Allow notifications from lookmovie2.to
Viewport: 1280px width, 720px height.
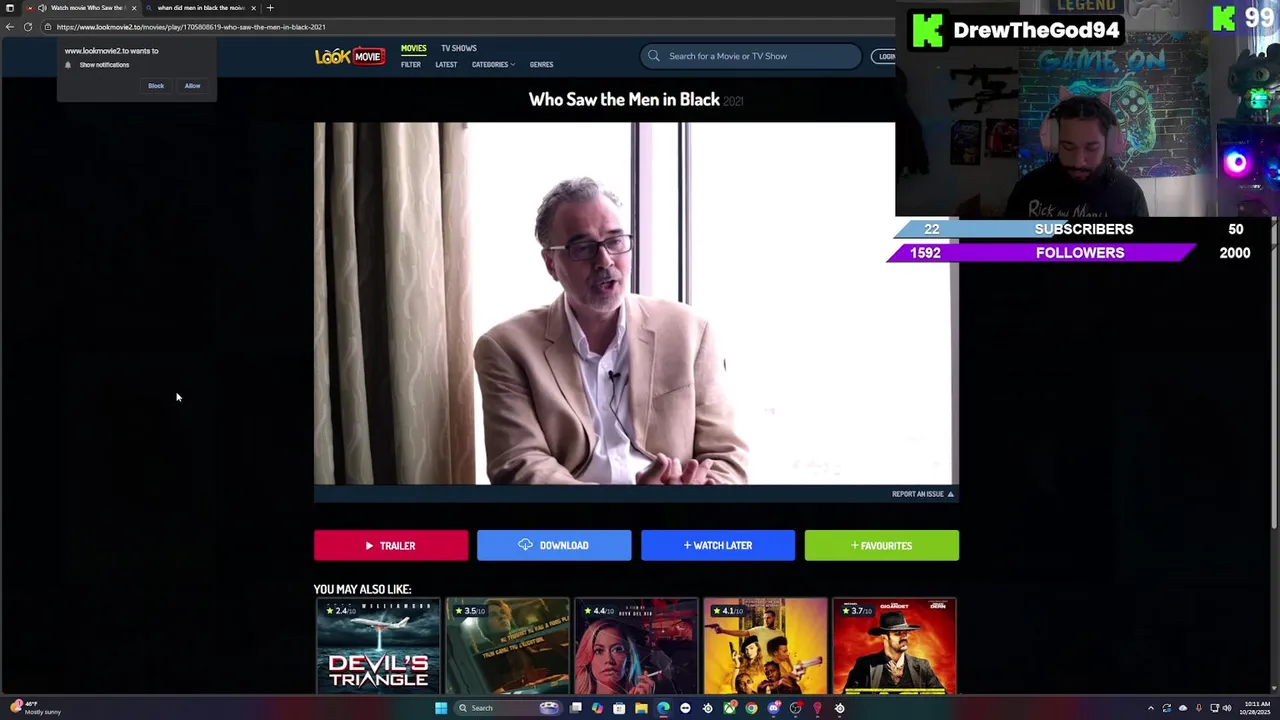192,86
